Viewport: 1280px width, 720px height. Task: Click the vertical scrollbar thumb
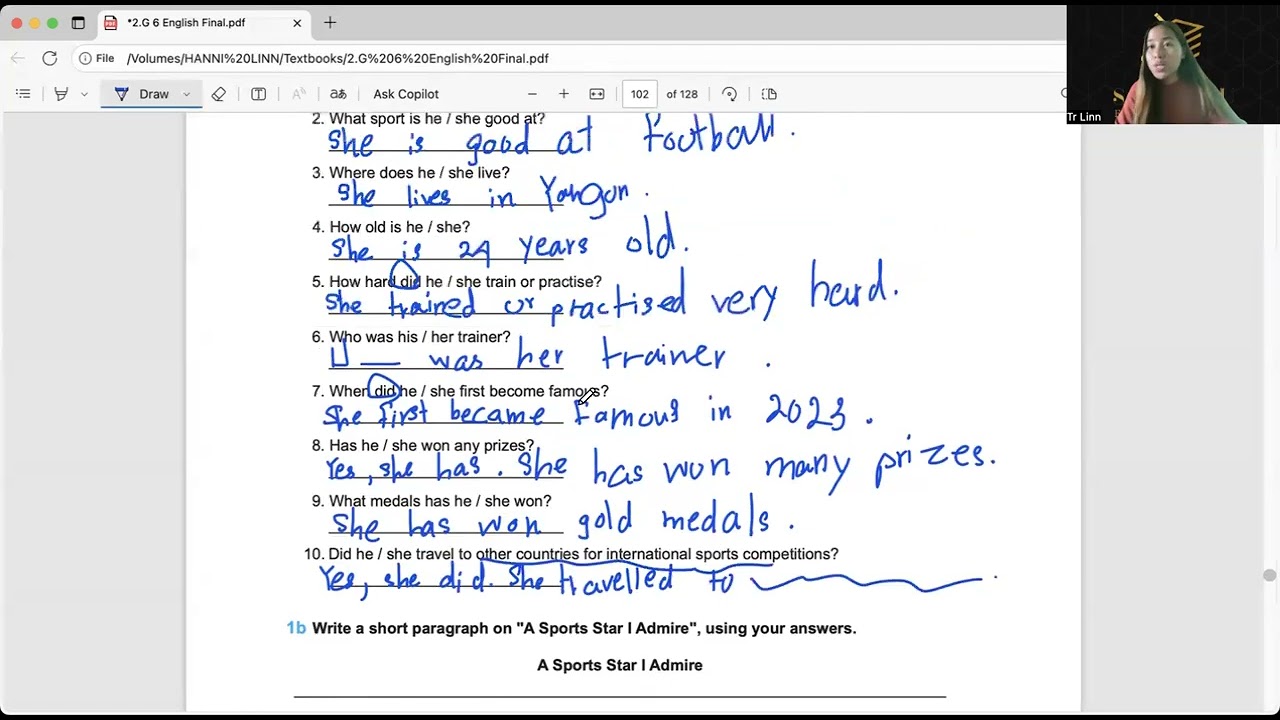click(1270, 575)
